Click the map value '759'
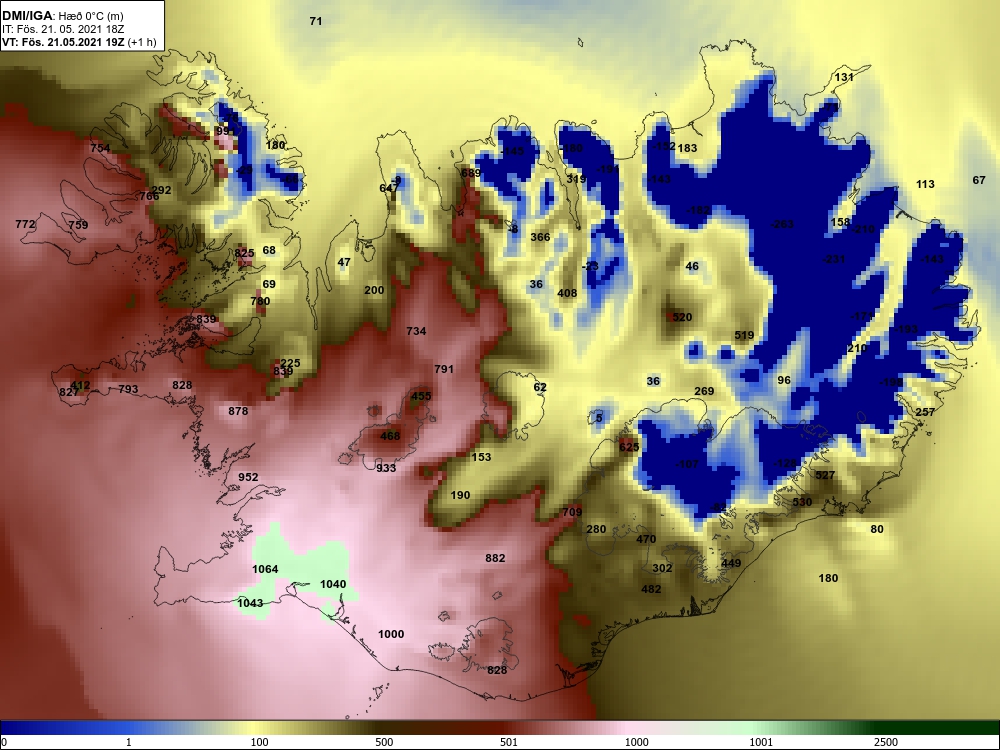Image resolution: width=1000 pixels, height=750 pixels. [78, 224]
